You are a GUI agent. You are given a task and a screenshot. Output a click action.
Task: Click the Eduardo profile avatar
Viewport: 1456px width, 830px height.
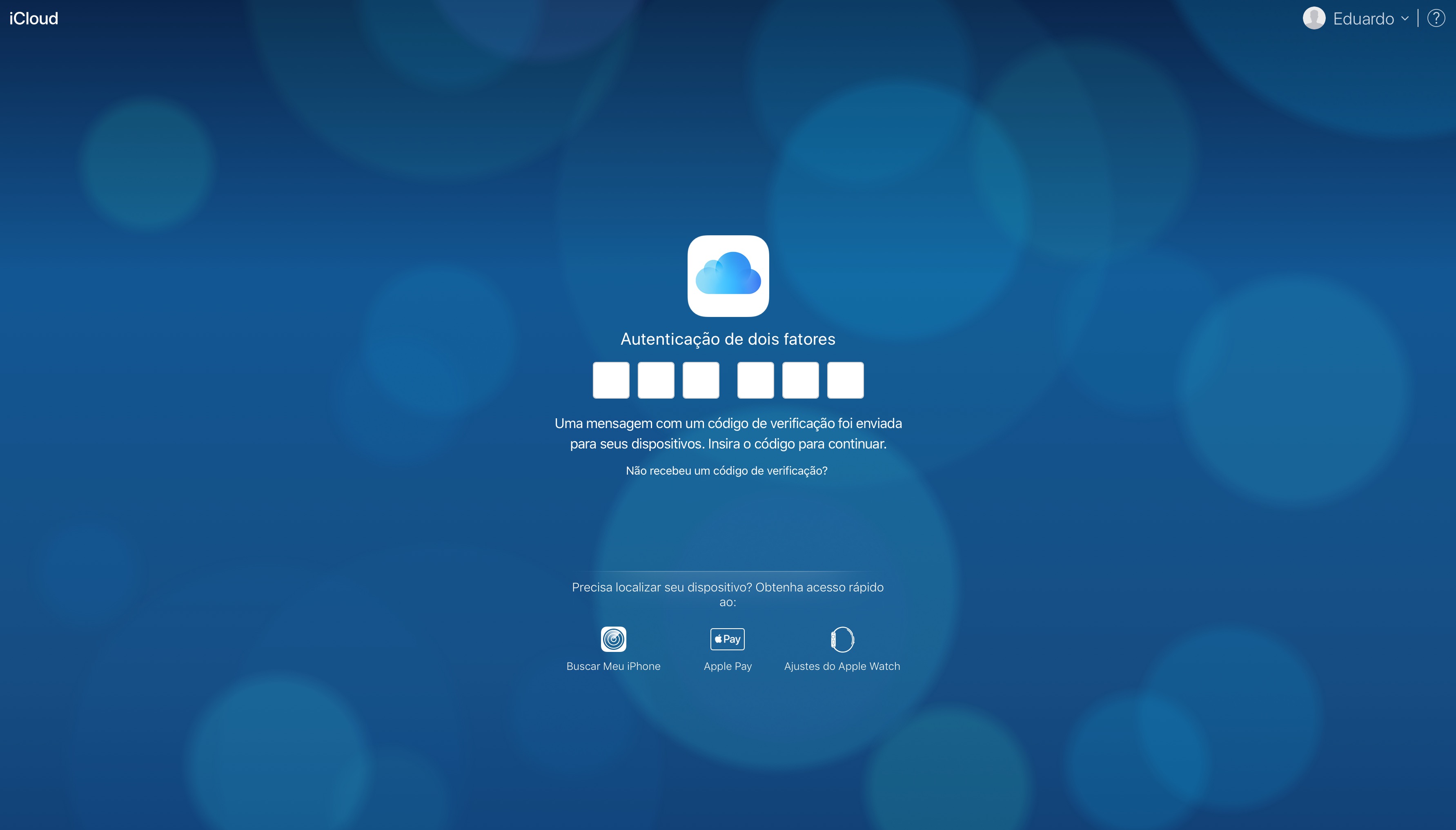pyautogui.click(x=1314, y=18)
